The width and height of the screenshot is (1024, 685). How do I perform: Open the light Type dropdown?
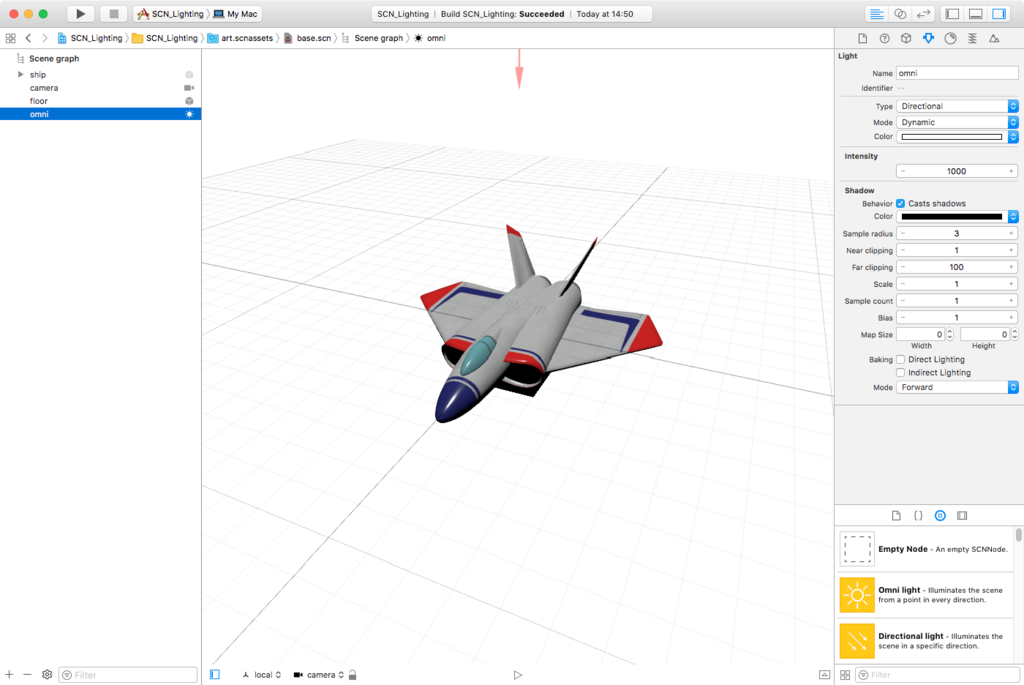(957, 106)
